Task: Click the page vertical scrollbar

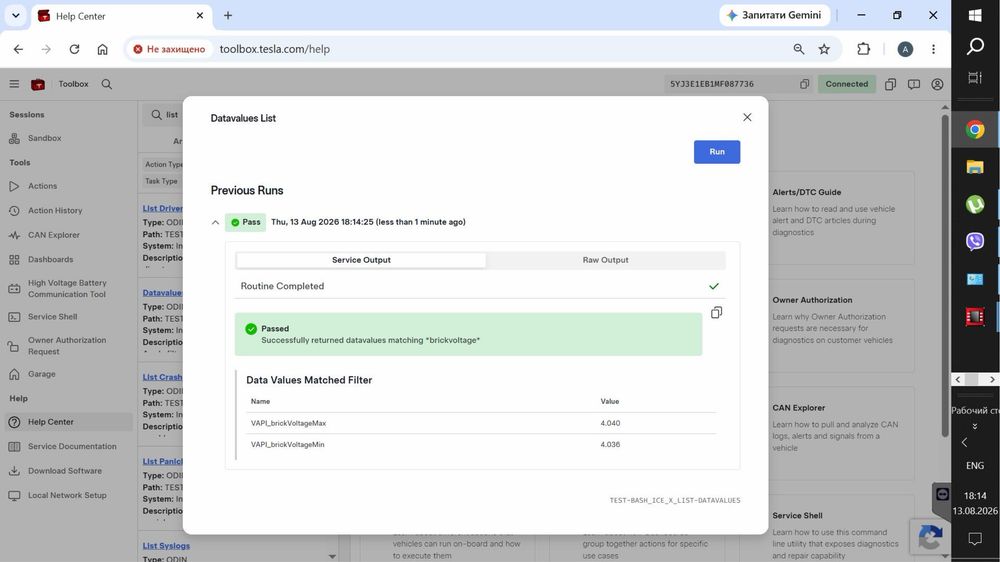Action: 945,274
